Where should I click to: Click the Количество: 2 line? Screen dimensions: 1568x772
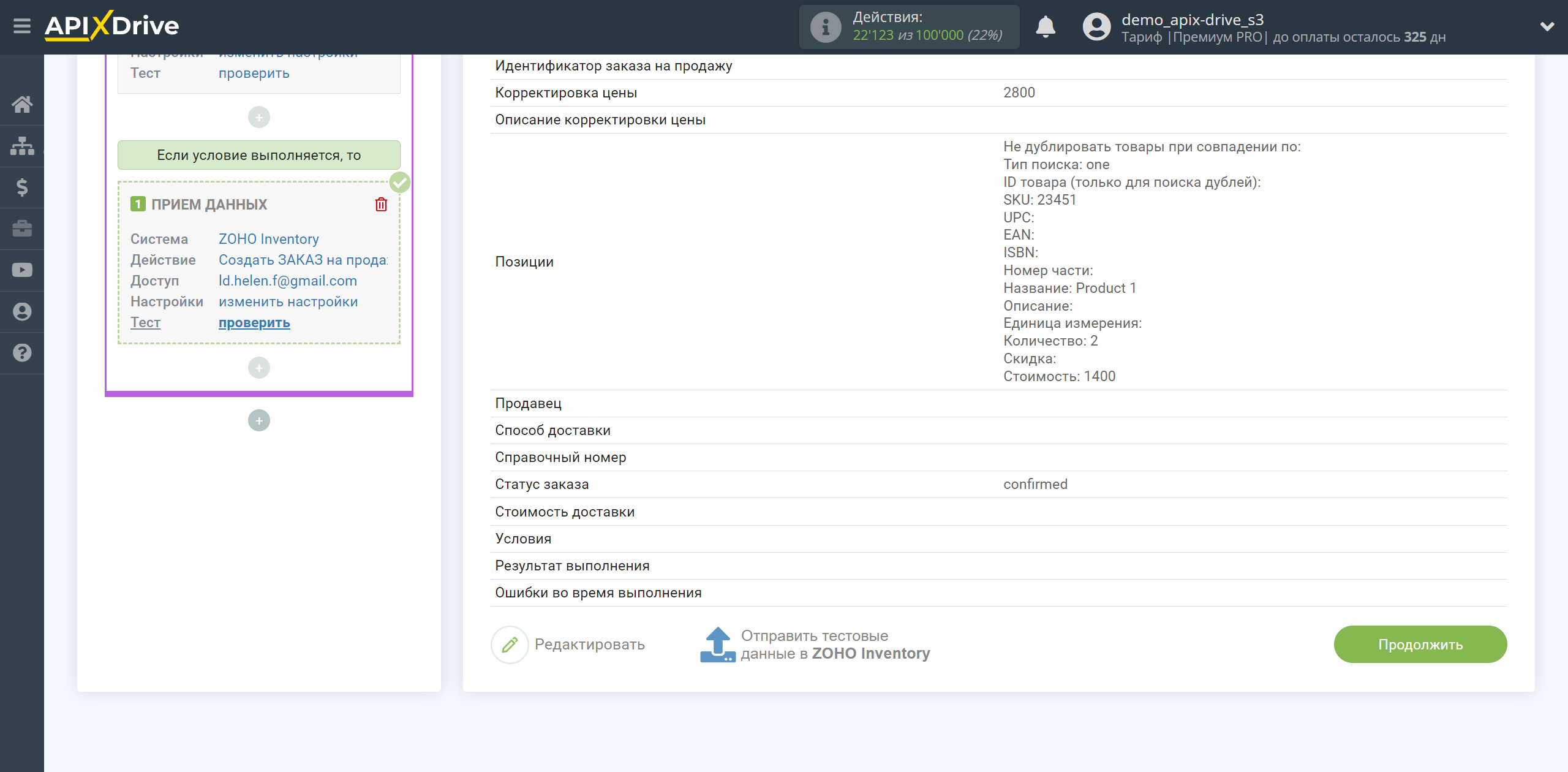[1050, 341]
